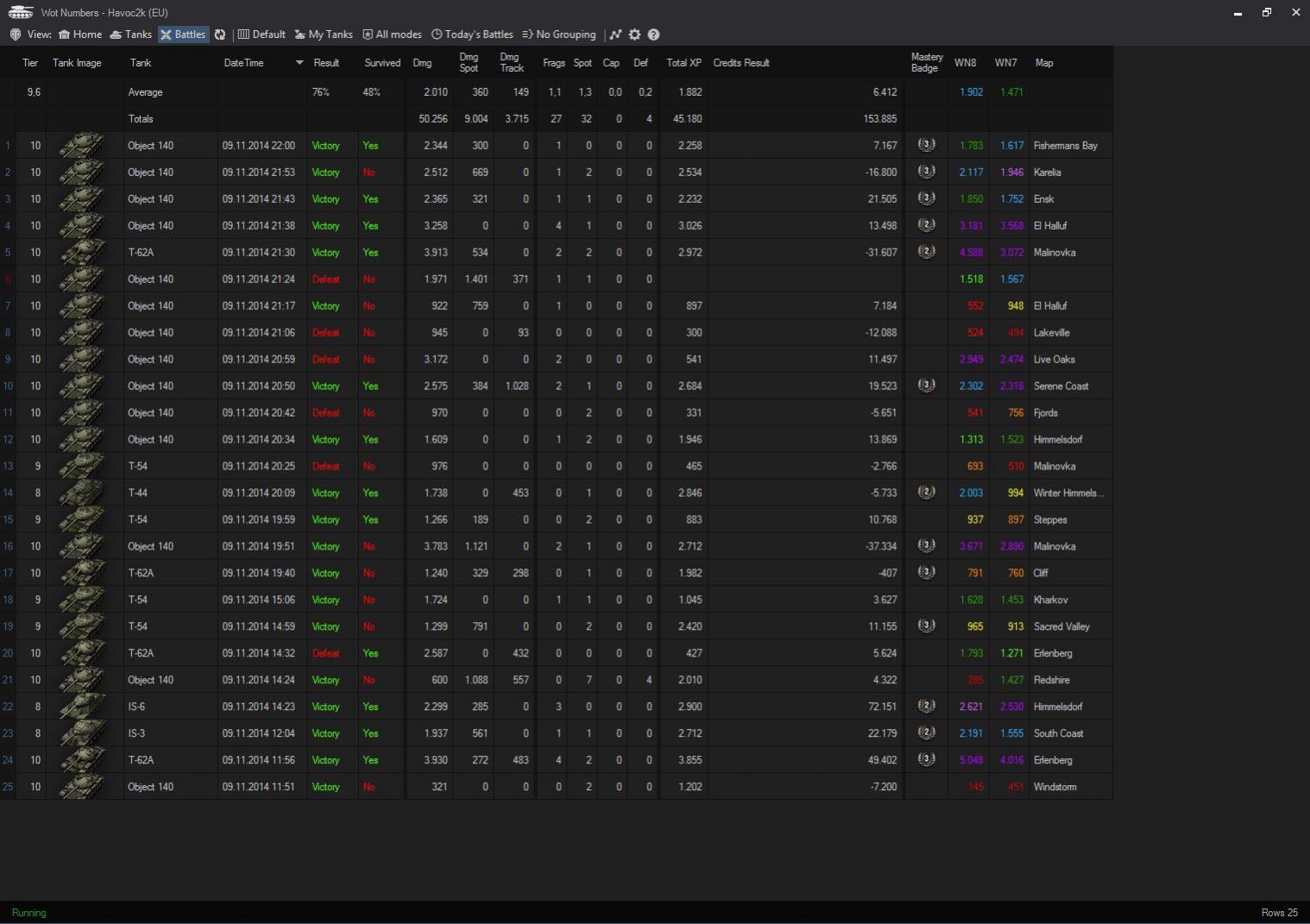The image size is (1310, 924).
Task: Click mastery badge icon in Sacred Valley row
Action: point(926,626)
